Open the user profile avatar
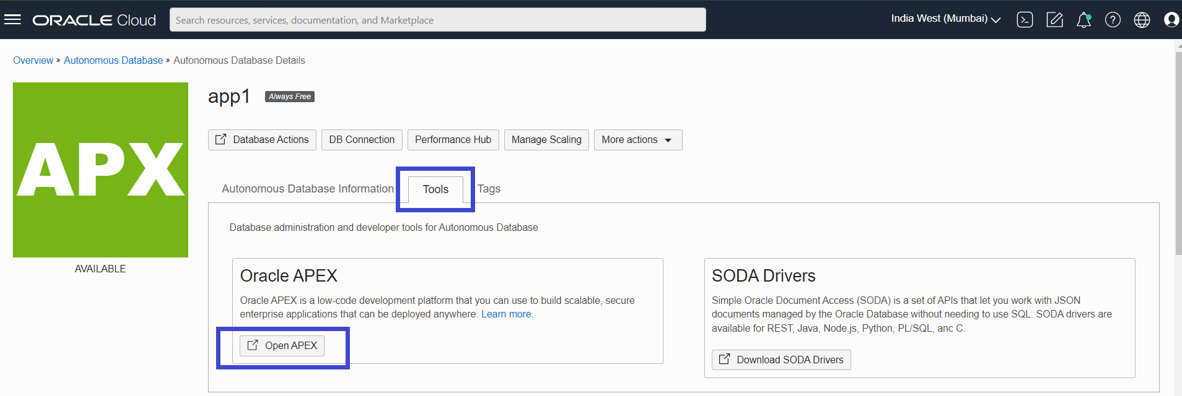 (1170, 20)
